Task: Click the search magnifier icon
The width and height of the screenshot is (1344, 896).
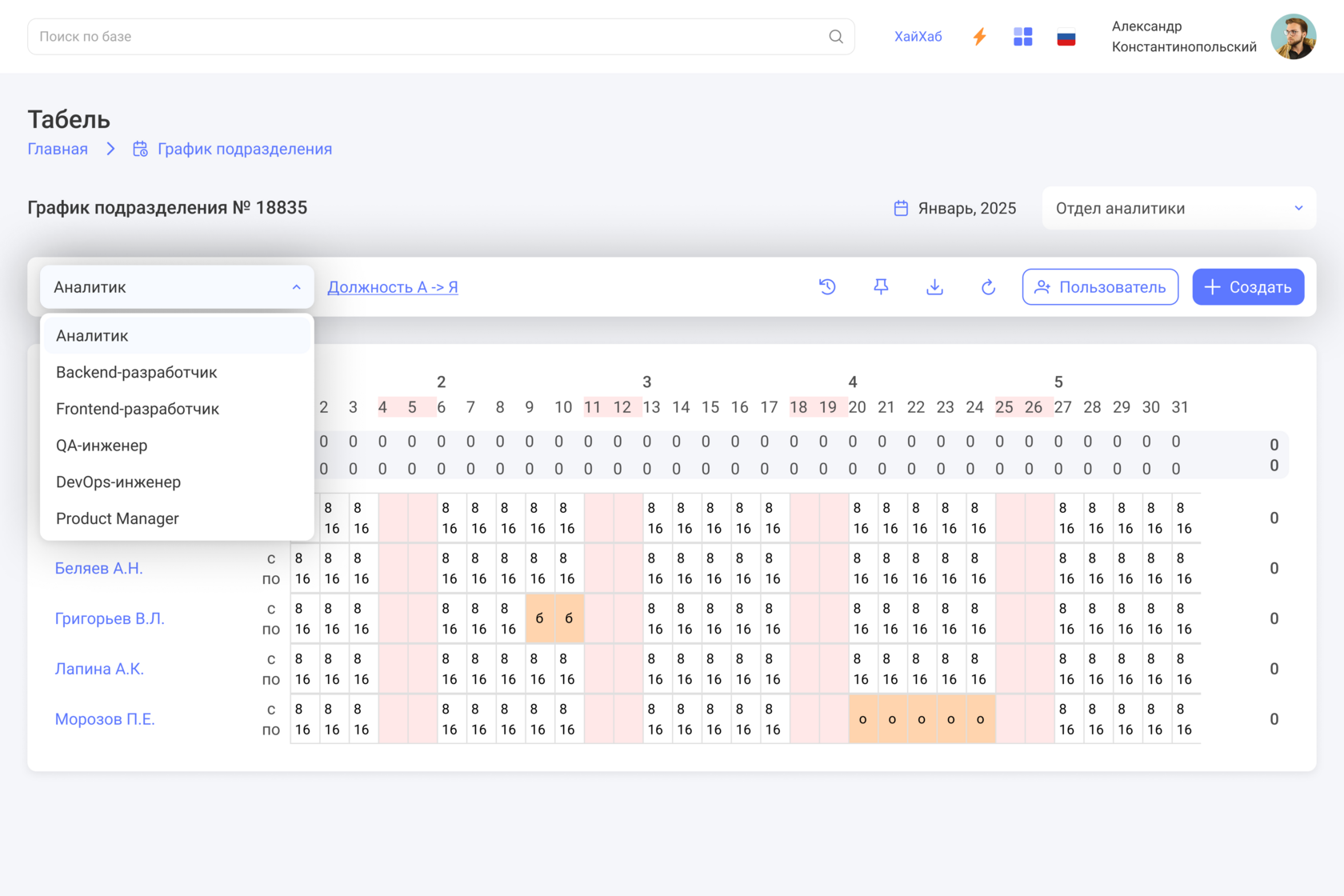Action: [836, 37]
